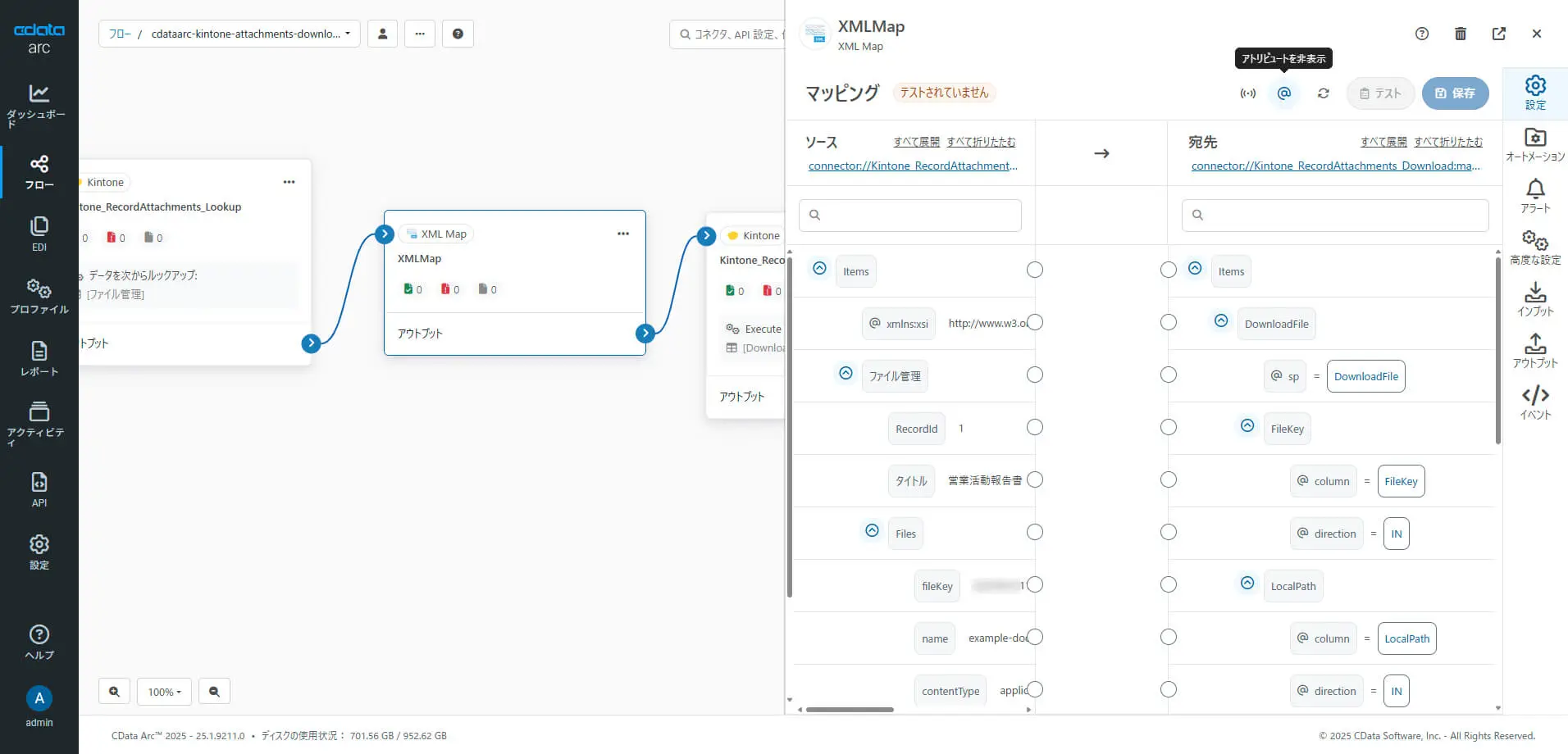
Task: Collapse the source Files node
Action: click(872, 530)
